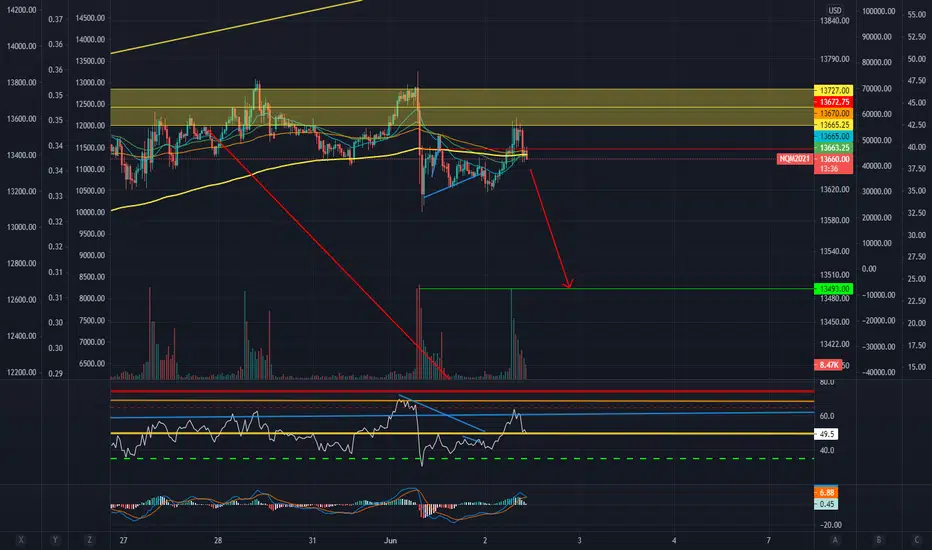This screenshot has width=932, height=550.
Task: Click the 7 date on the time axis
Action: (769, 540)
